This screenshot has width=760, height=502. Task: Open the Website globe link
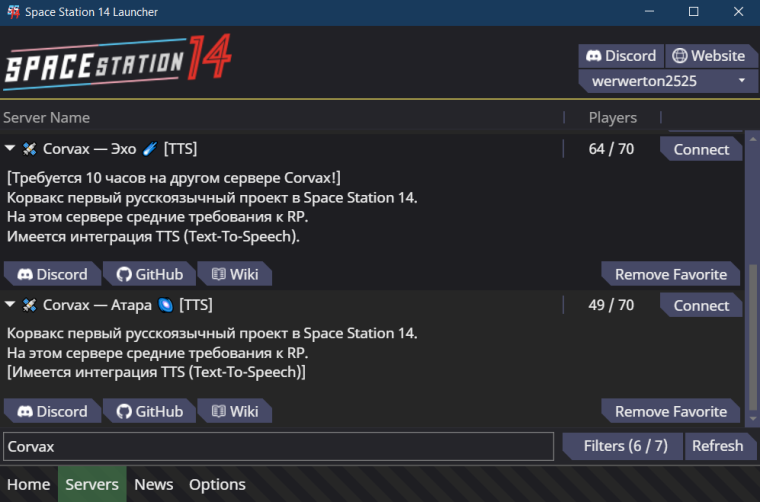[x=711, y=56]
